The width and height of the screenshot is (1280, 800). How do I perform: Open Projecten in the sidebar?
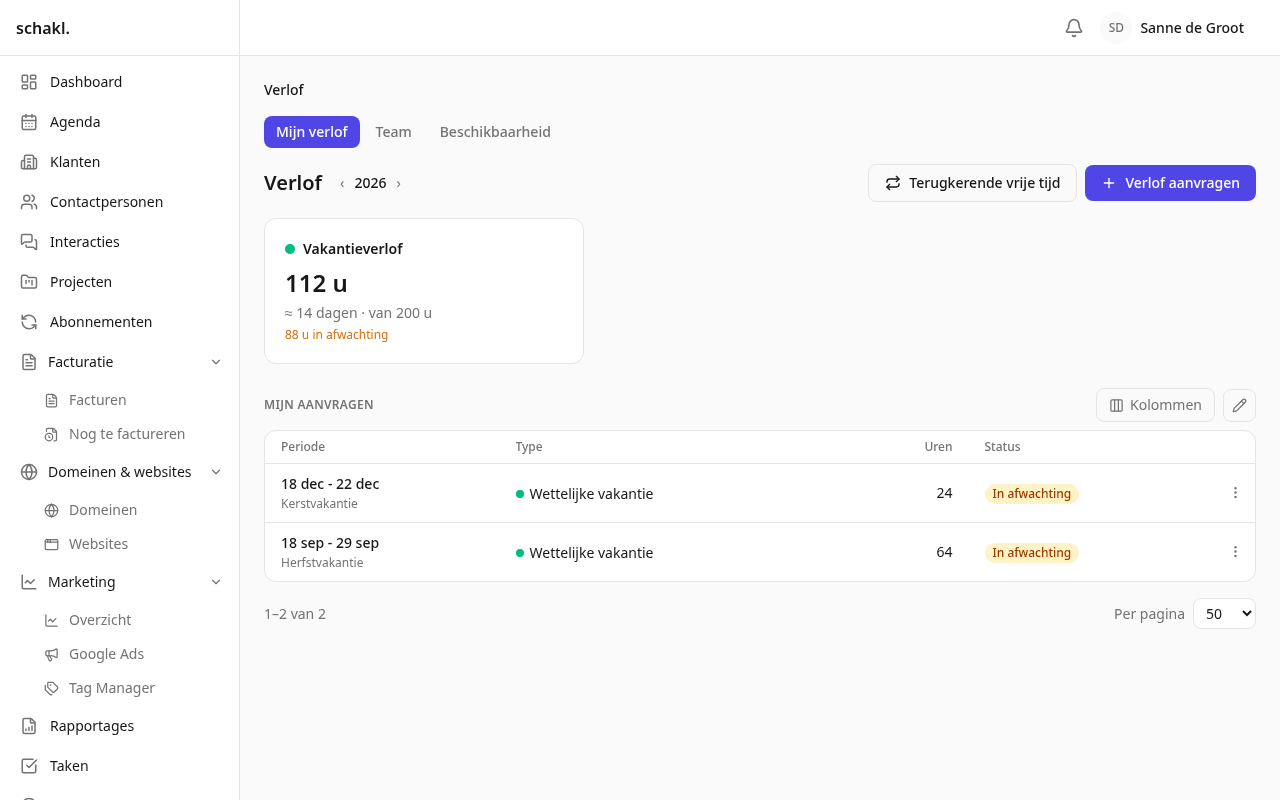click(120, 282)
